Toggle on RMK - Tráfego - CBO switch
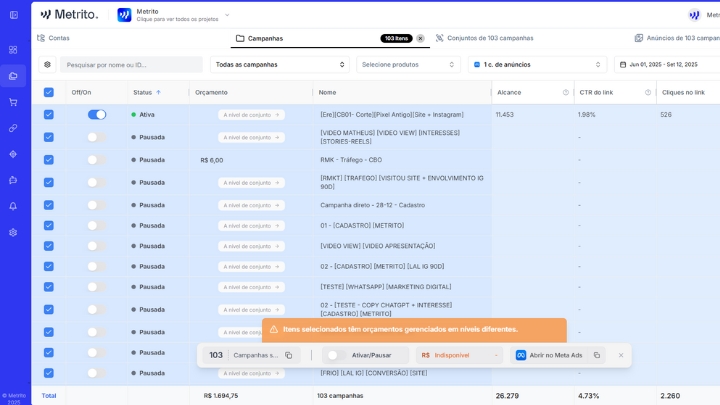 (x=96, y=160)
